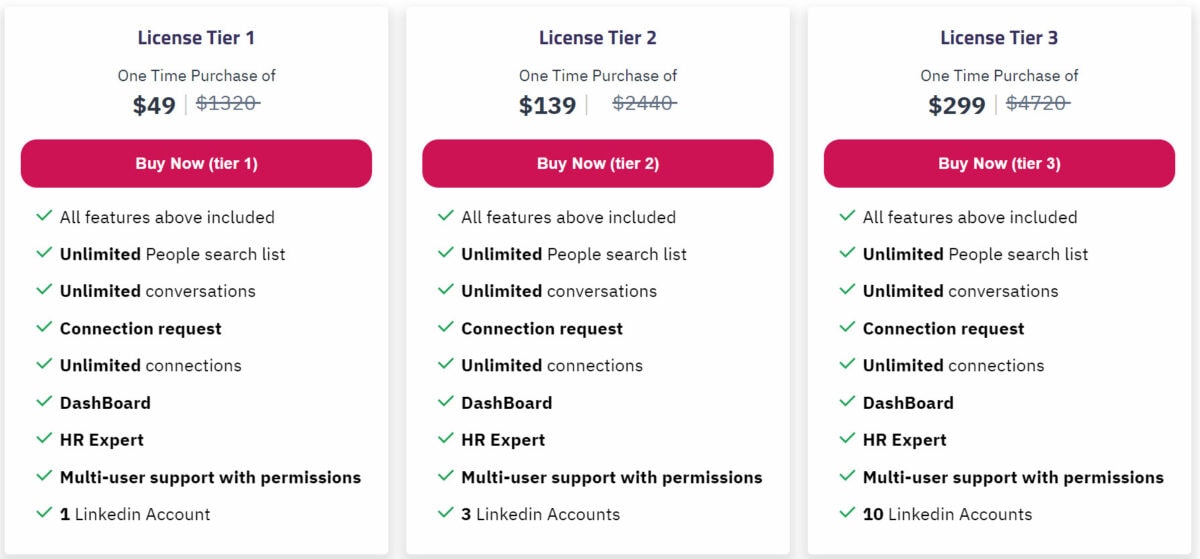
Task: Click checkmark beside 1 Linkedin Account
Action: (x=44, y=513)
